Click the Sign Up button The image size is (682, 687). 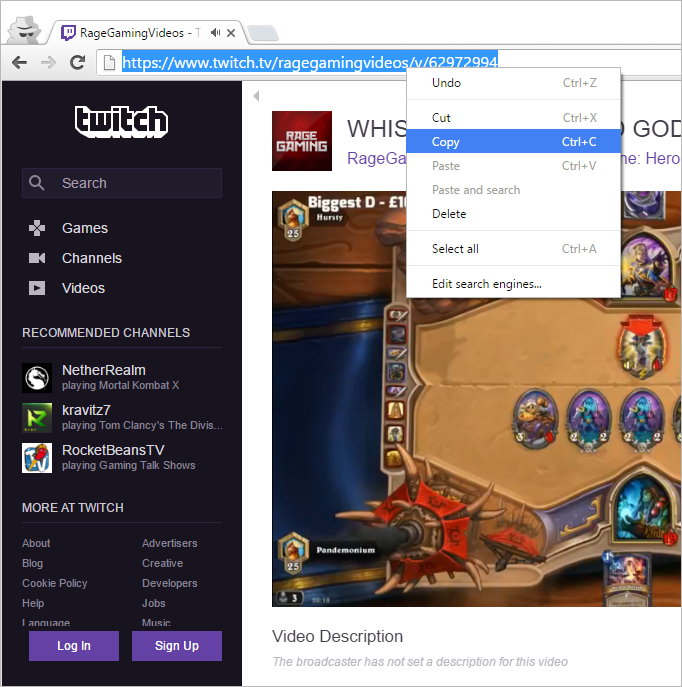177,646
